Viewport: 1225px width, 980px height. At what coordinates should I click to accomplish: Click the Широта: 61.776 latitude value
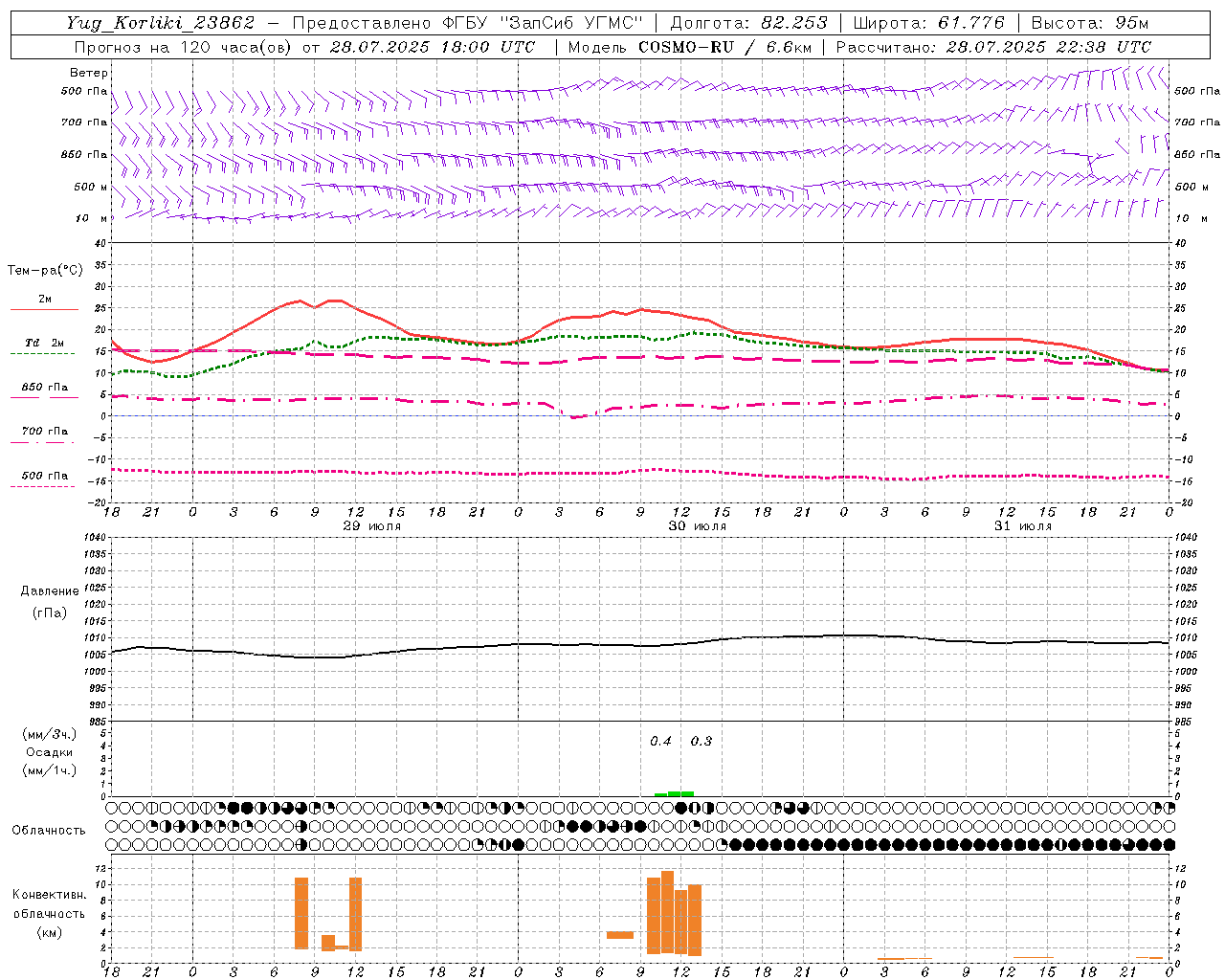pyautogui.click(x=928, y=23)
